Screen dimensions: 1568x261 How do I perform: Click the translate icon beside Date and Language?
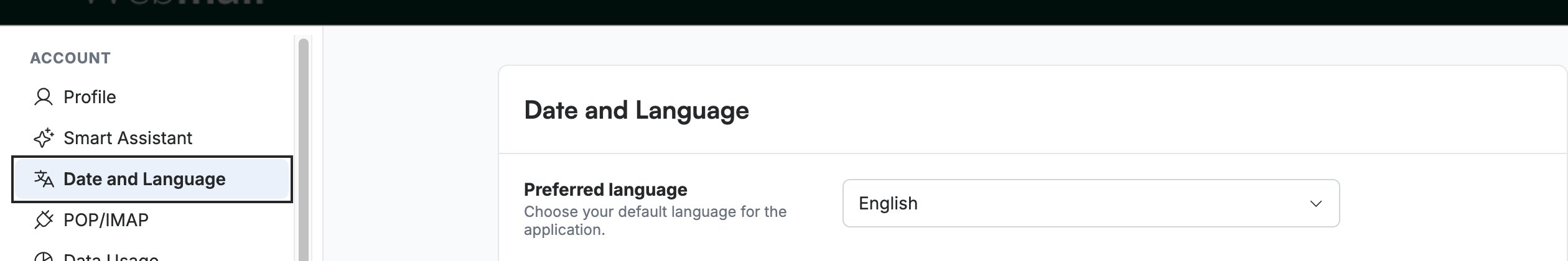pyautogui.click(x=44, y=179)
